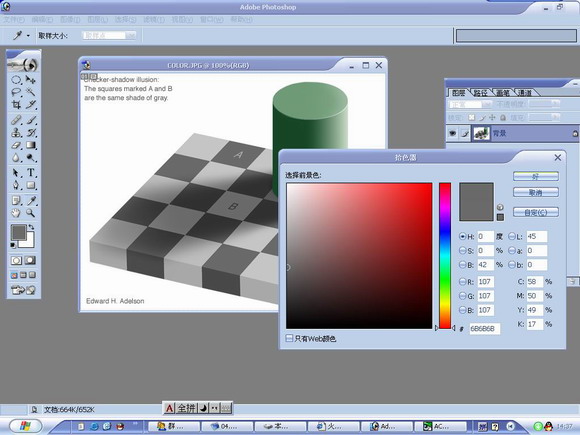Select the Path Selection arrow tool
Viewport: 580px width, 435px height.
(16, 173)
